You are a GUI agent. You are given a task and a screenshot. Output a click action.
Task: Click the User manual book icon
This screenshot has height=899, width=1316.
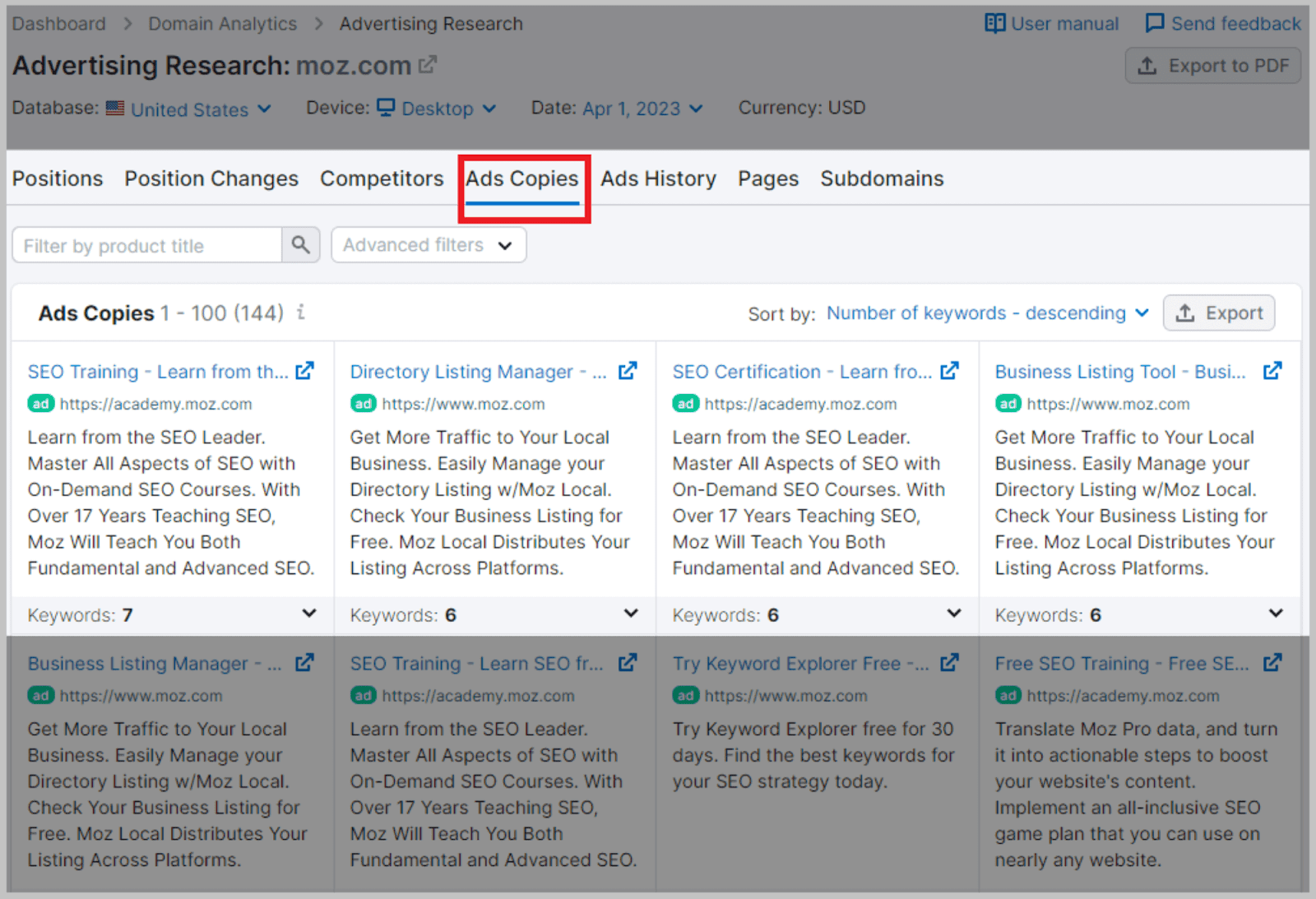coord(994,23)
